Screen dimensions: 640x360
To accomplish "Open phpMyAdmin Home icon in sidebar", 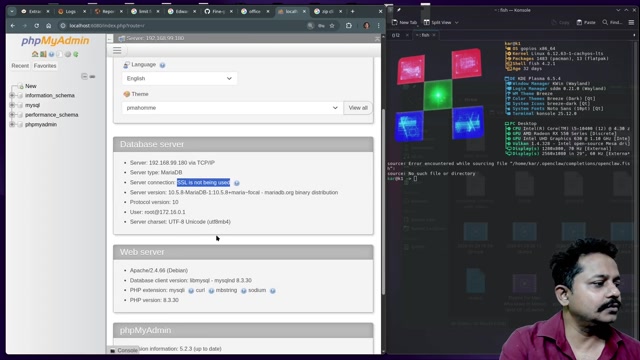I will point(35,54).
